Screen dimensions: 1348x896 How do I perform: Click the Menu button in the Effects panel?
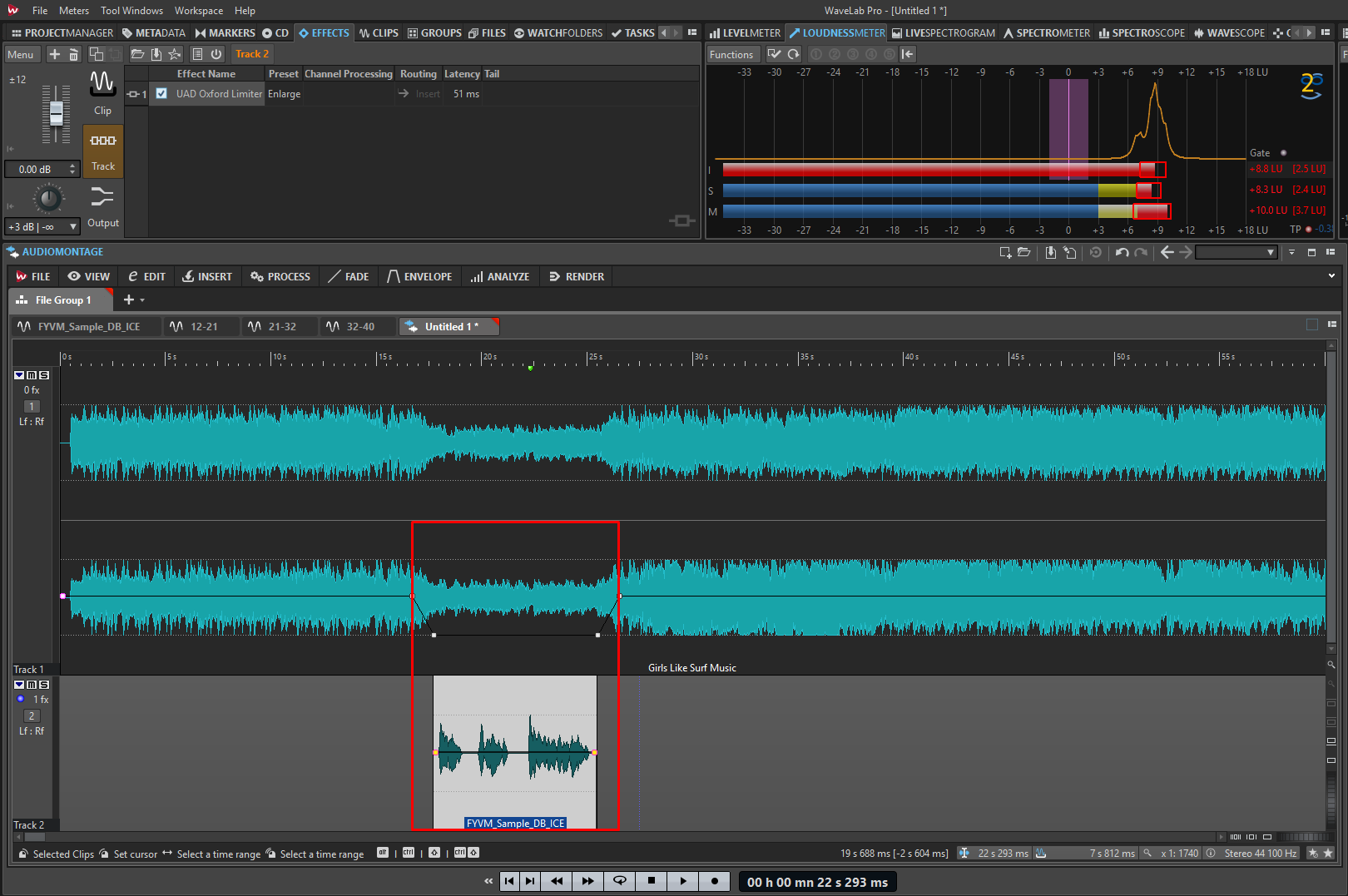pos(21,54)
